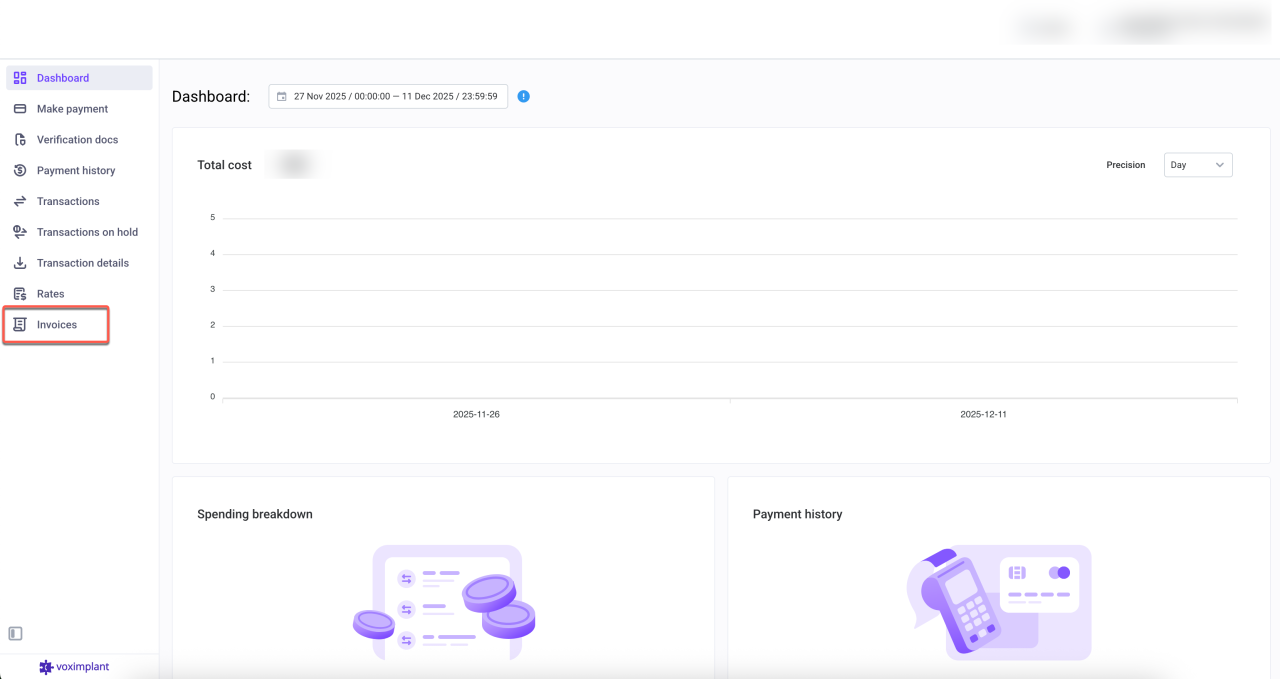Go to Make payment section
The image size is (1280, 679).
72,109
